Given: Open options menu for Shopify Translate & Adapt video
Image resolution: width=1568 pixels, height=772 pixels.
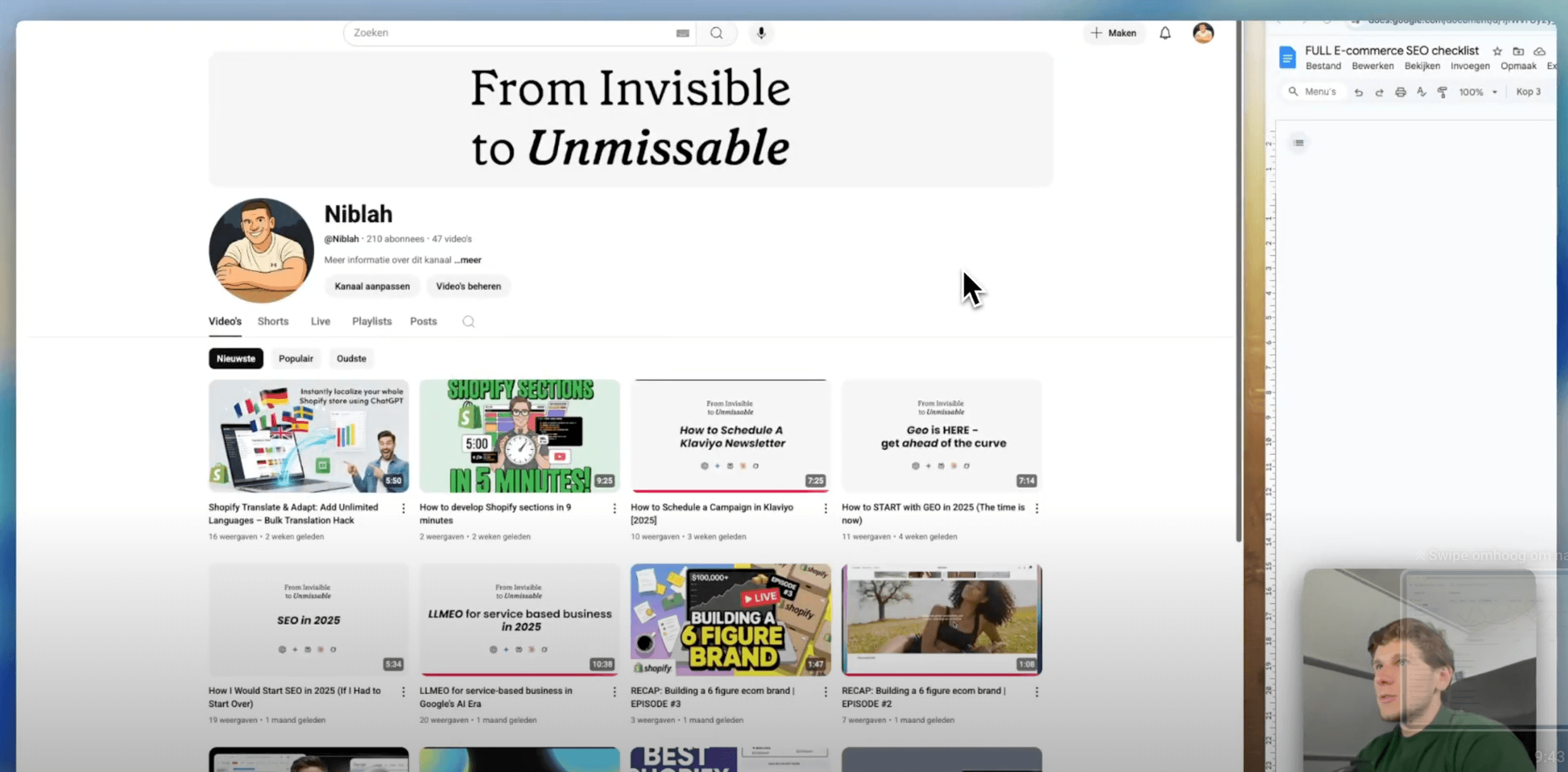Looking at the screenshot, I should click(403, 508).
